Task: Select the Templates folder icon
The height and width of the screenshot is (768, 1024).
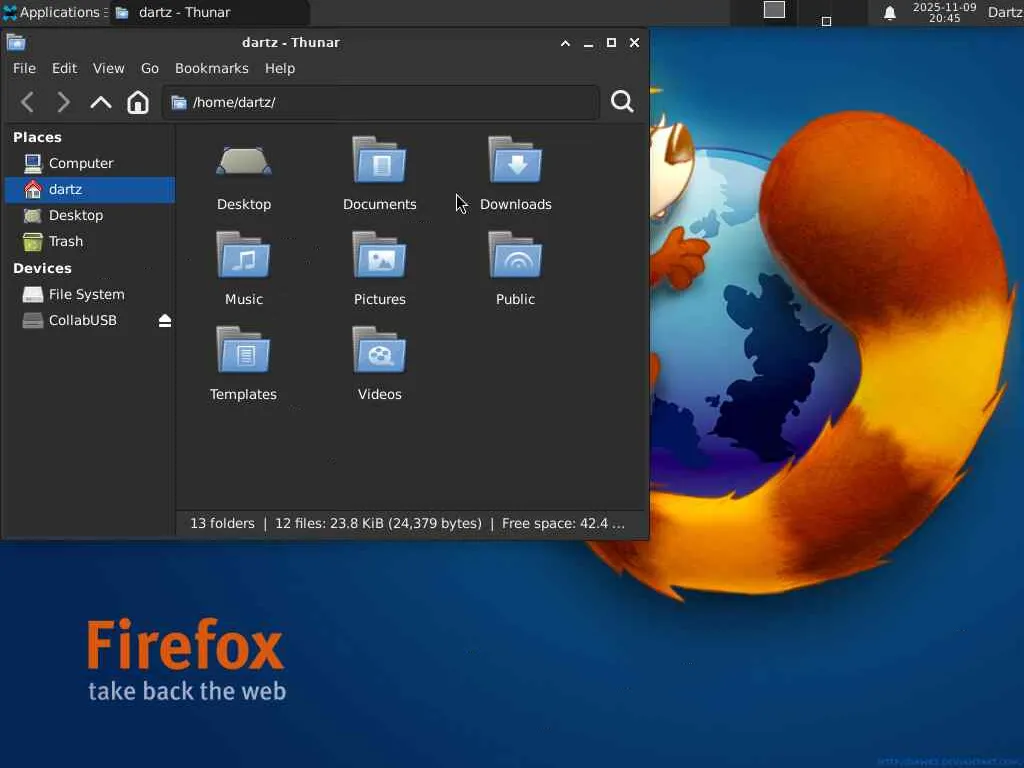Action: pyautogui.click(x=244, y=351)
